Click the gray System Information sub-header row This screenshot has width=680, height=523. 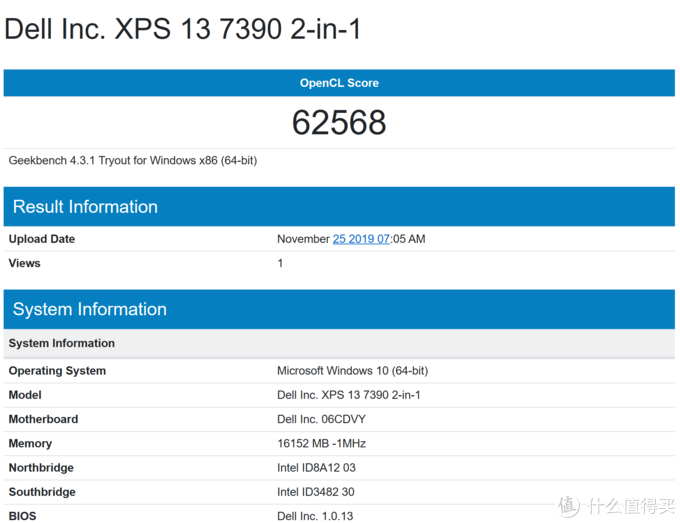[x=62, y=343]
